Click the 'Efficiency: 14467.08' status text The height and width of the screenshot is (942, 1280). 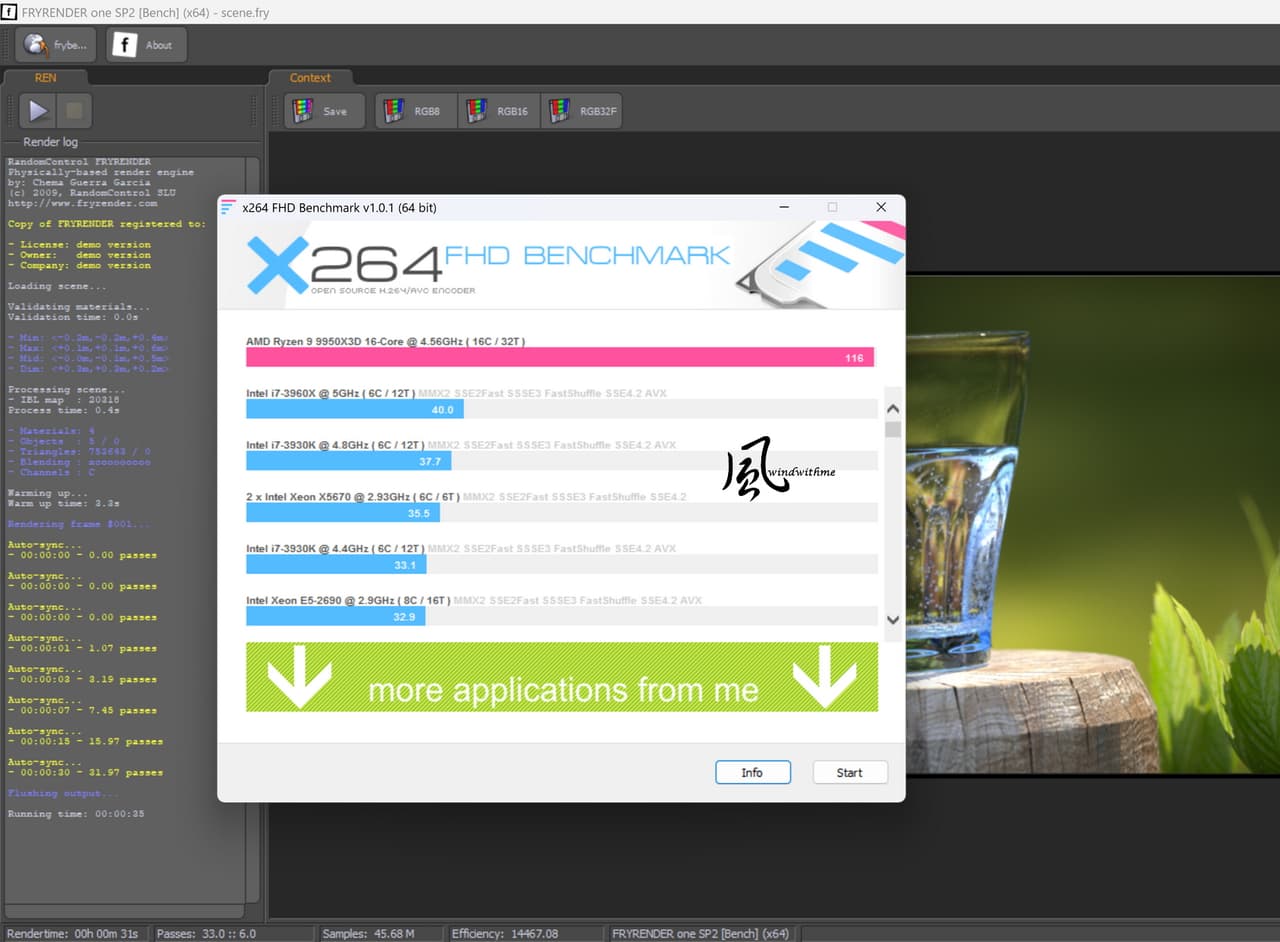(x=505, y=933)
